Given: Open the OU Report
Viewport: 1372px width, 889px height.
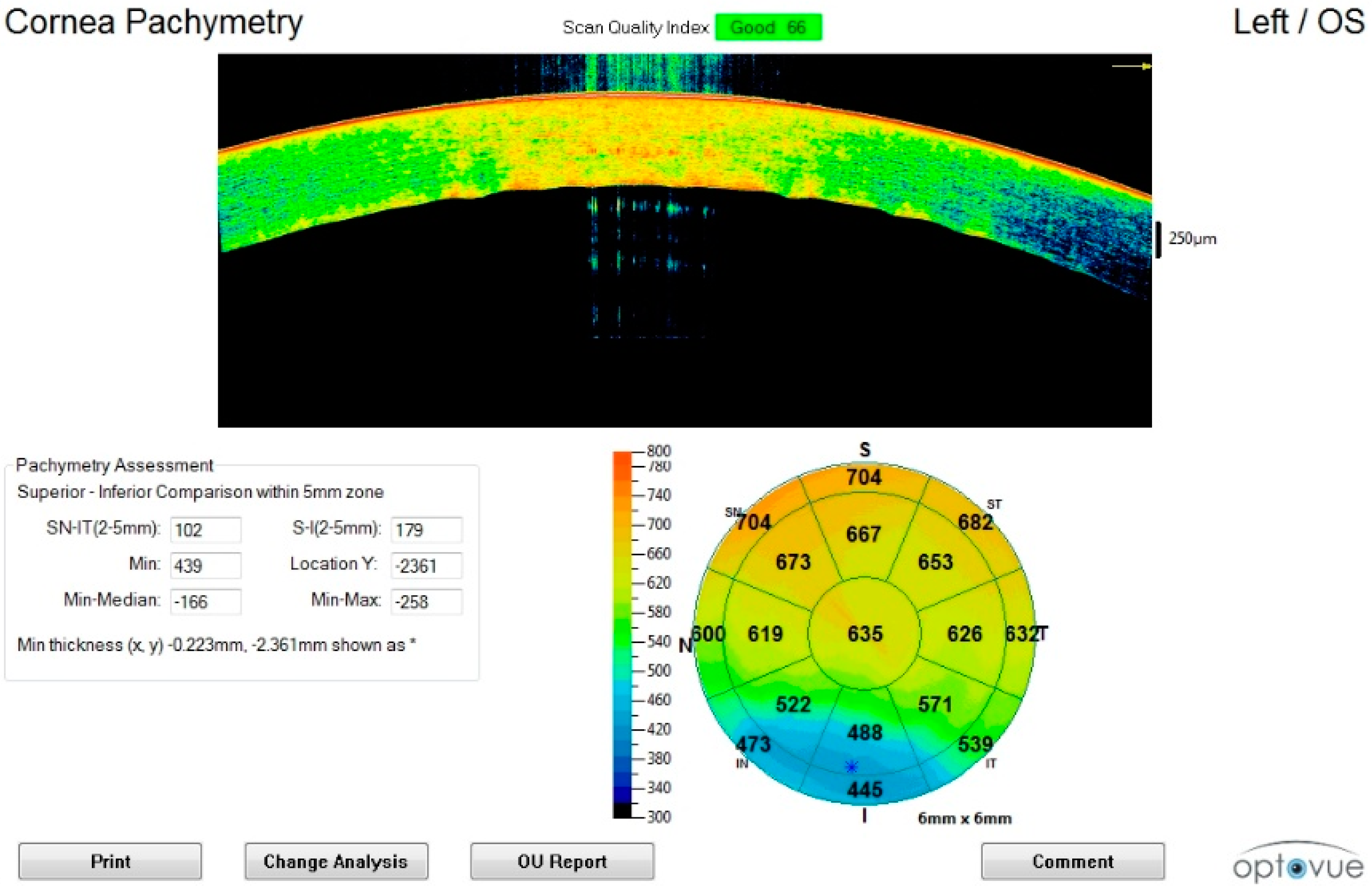Looking at the screenshot, I should coord(561,861).
